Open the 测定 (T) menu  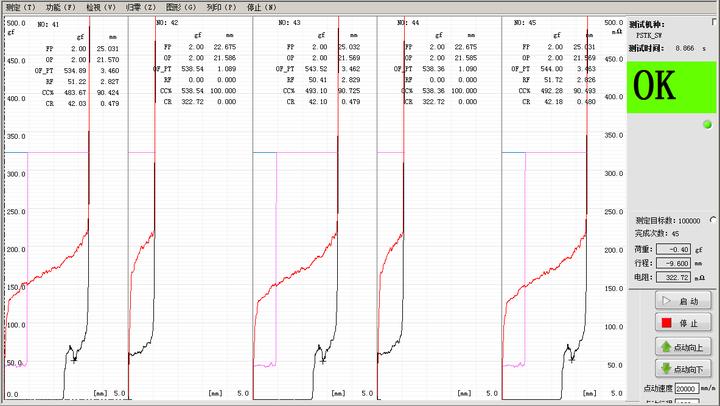pyautogui.click(x=19, y=7)
